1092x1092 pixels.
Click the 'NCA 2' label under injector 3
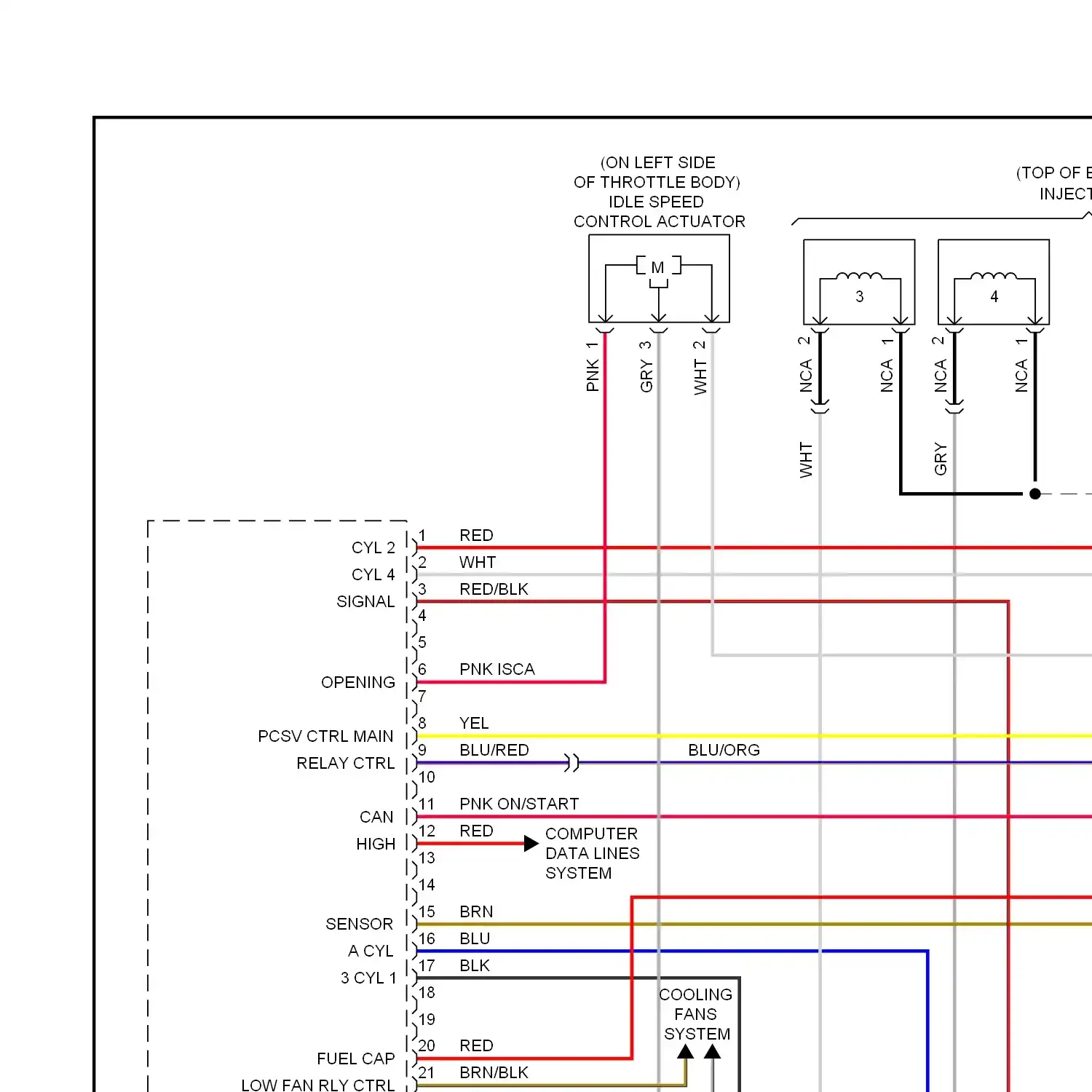(805, 365)
